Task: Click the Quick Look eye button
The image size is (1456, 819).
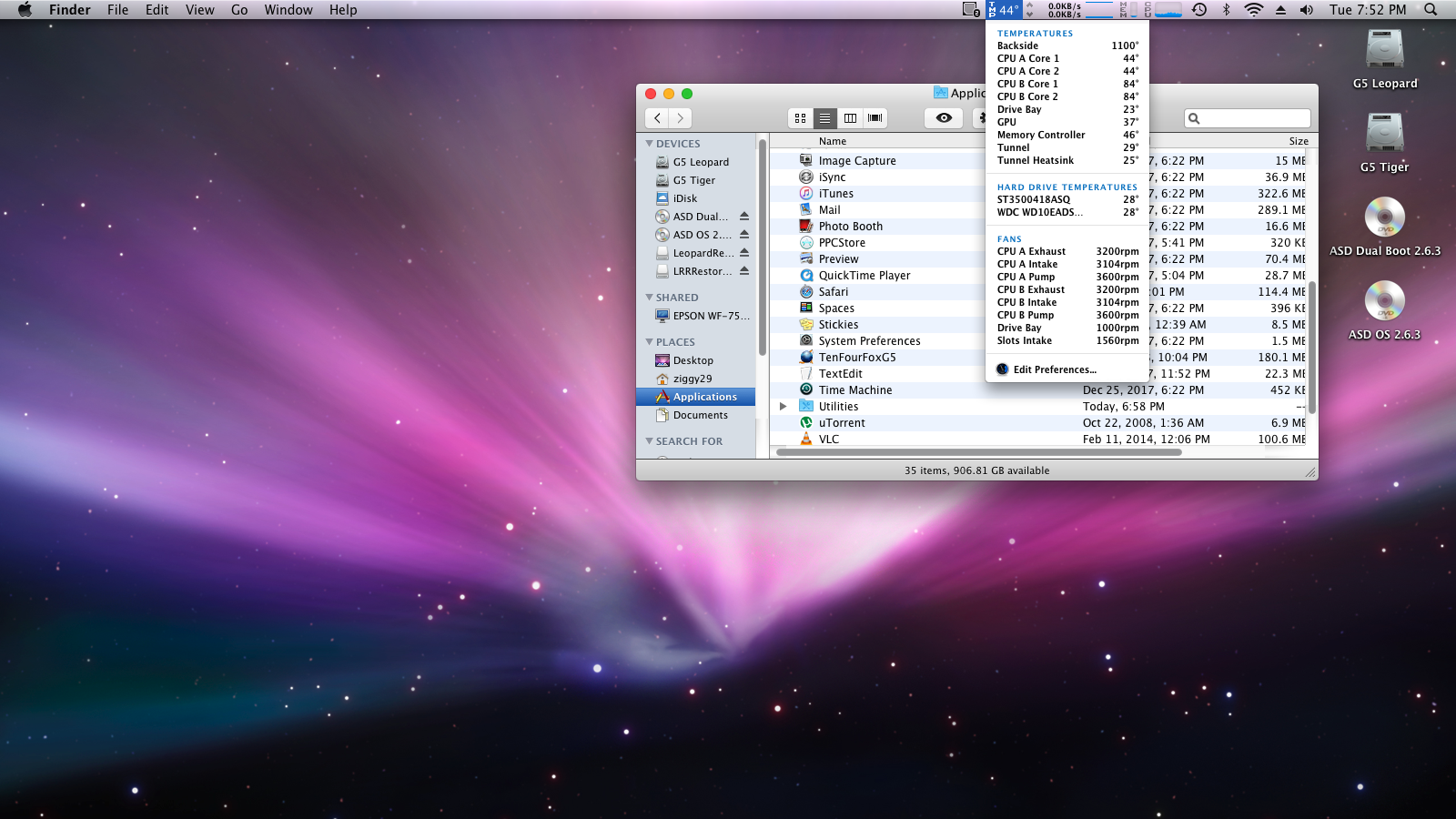Action: (x=944, y=118)
